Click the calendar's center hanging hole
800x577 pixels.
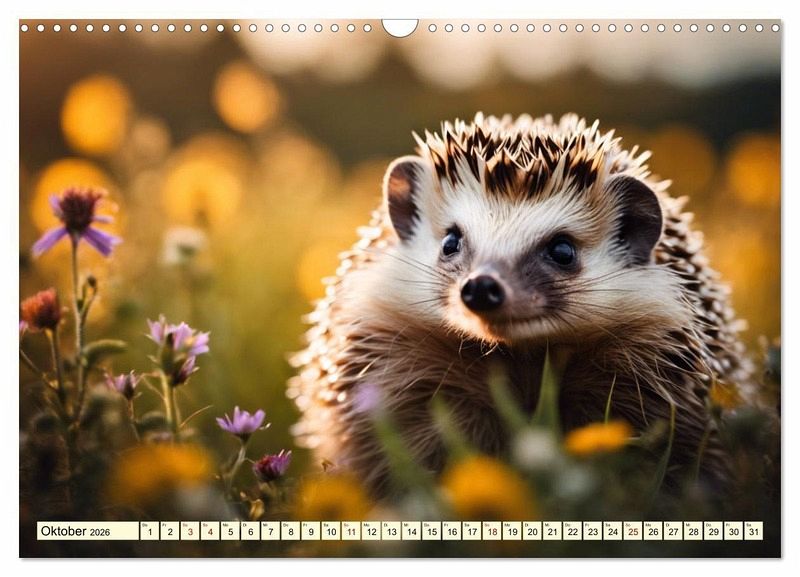[400, 26]
